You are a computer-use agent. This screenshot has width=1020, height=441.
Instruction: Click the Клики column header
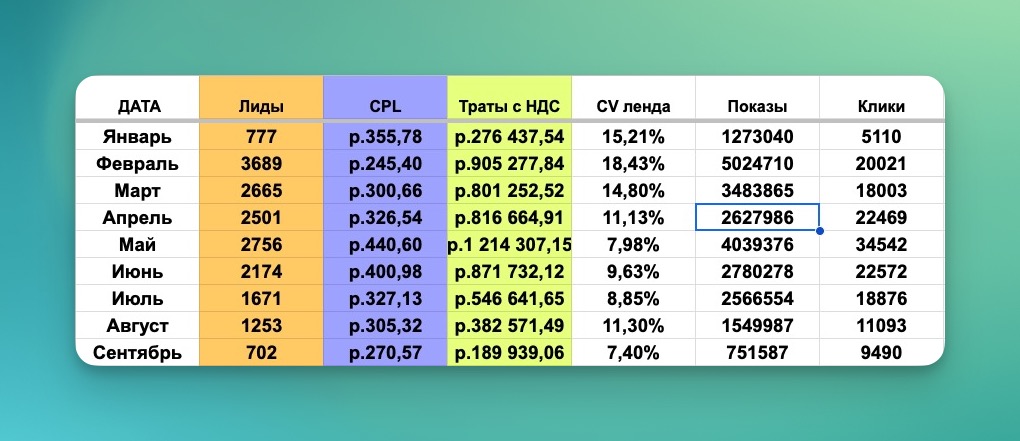click(881, 105)
